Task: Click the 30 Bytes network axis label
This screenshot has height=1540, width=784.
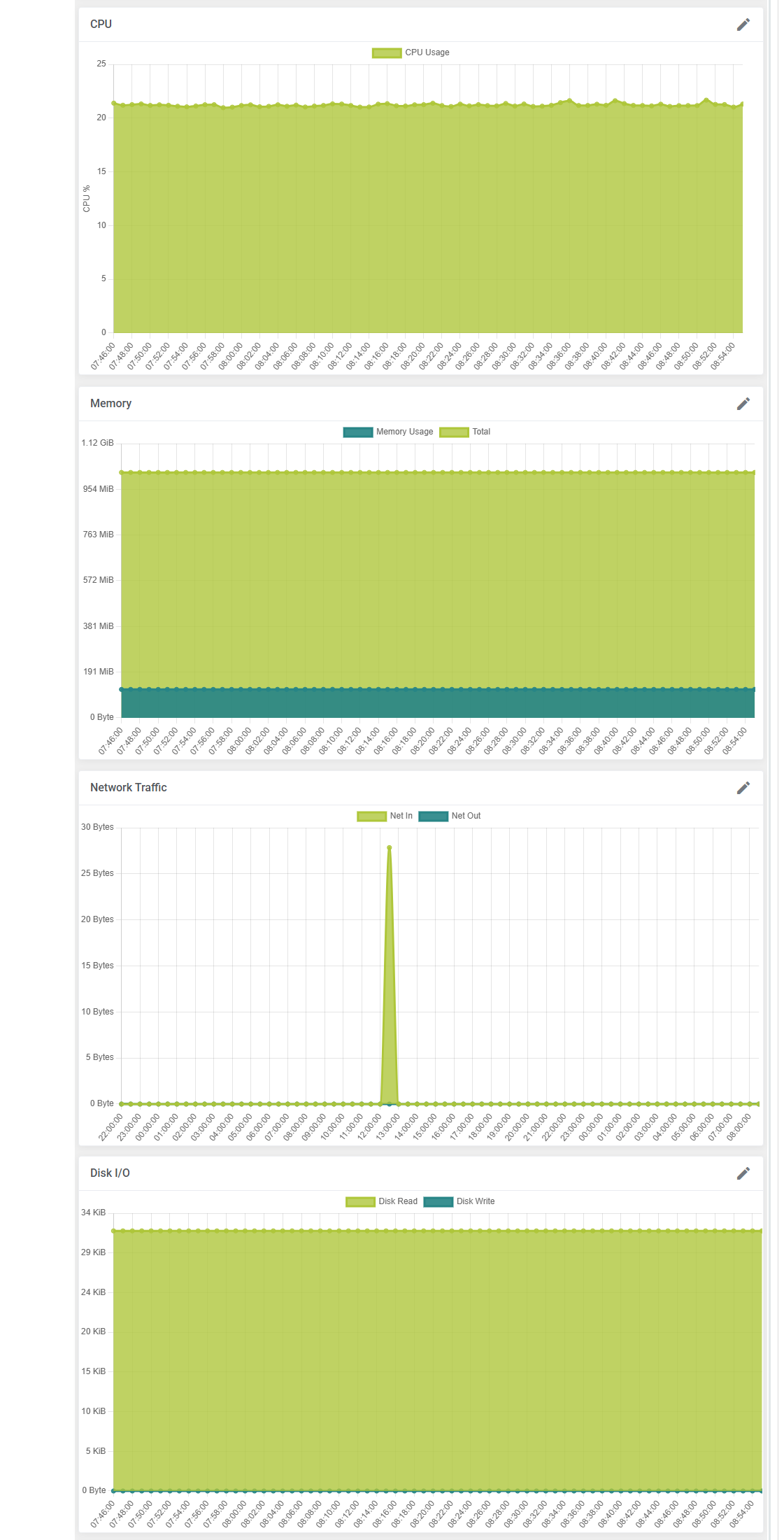Action: [97, 827]
